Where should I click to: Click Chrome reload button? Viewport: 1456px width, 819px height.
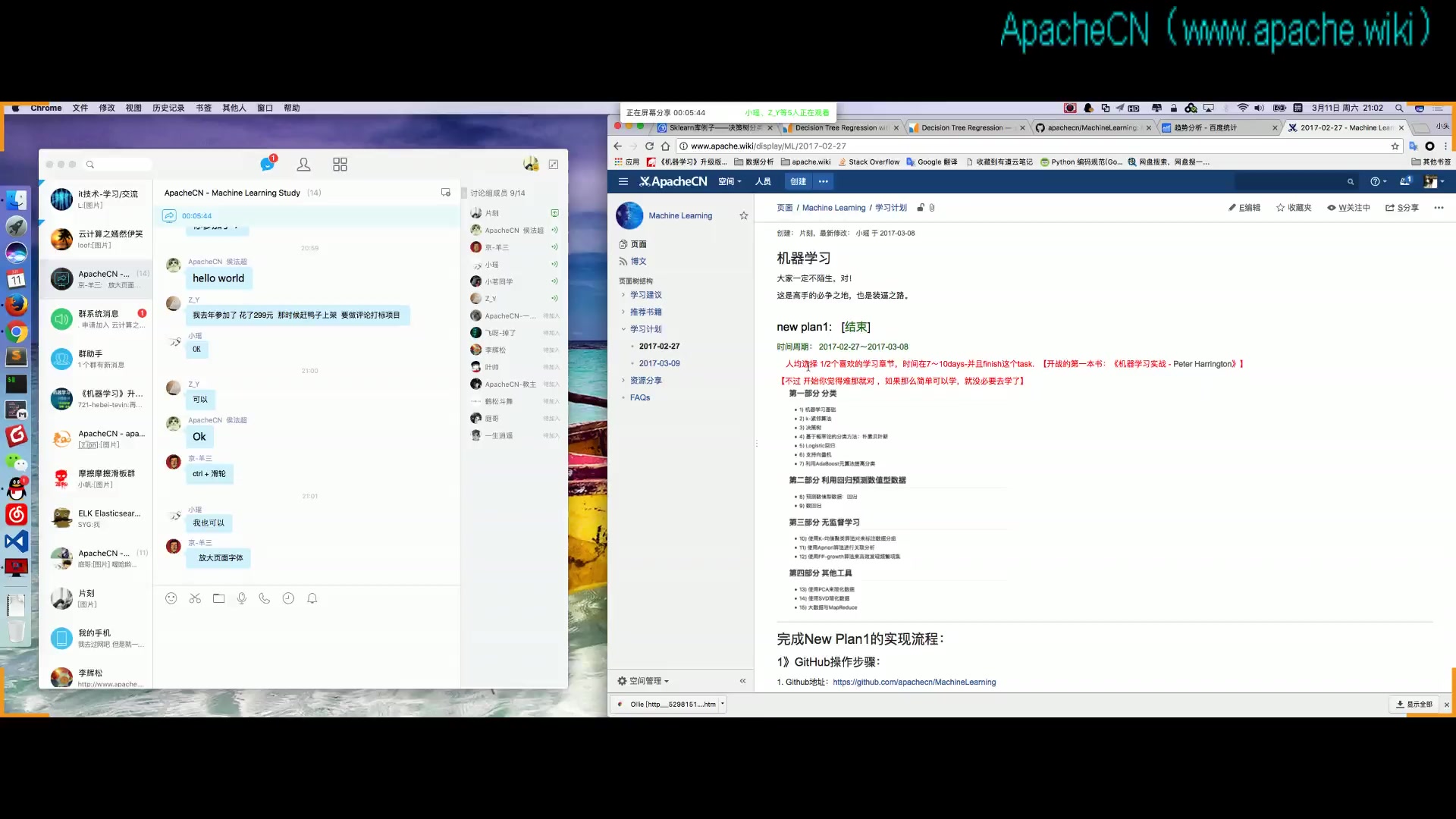(x=649, y=146)
